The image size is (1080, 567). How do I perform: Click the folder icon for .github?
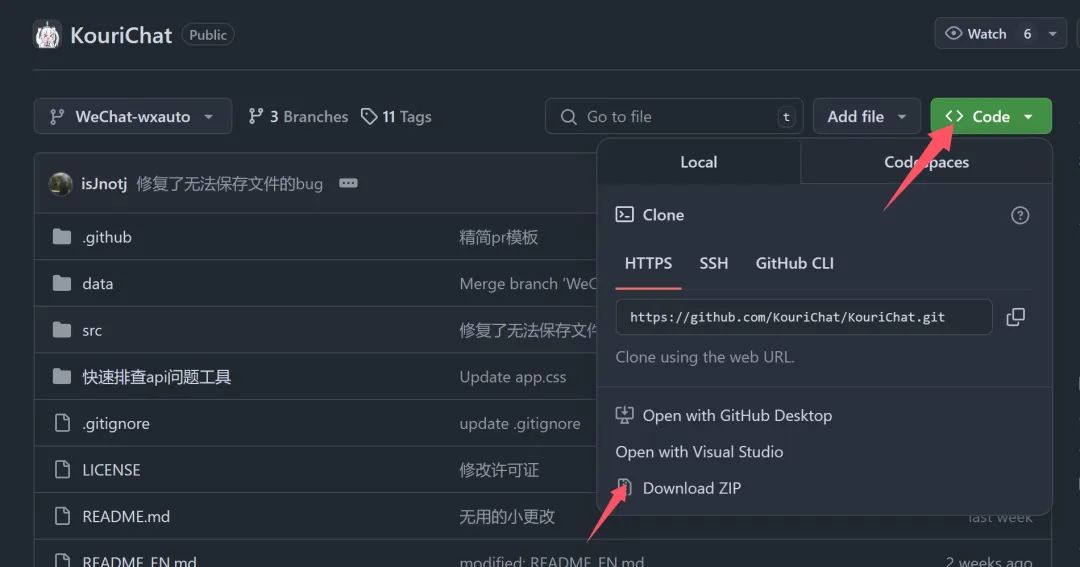[62, 237]
